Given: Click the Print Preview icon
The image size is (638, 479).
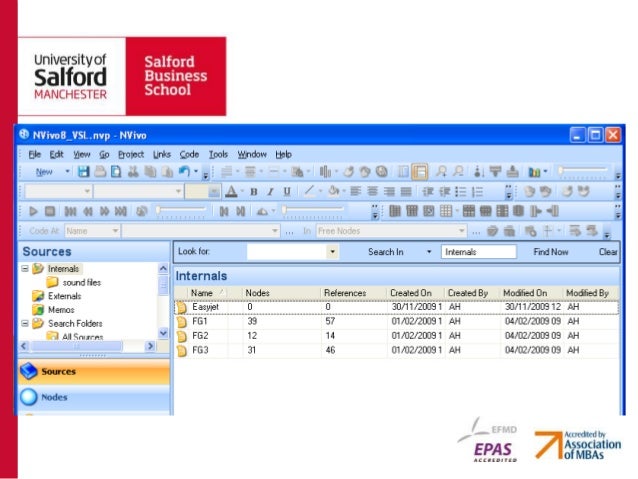Looking at the screenshot, I should (x=116, y=172).
